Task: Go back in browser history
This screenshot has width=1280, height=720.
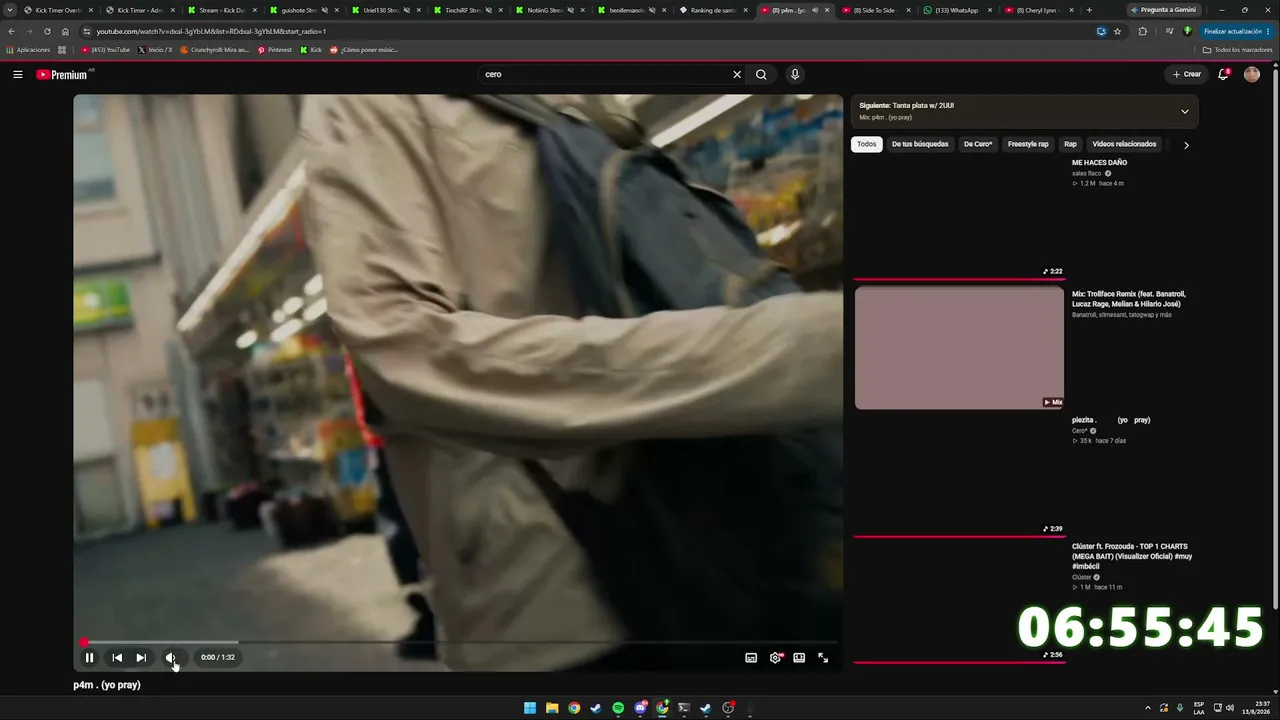Action: click(11, 31)
